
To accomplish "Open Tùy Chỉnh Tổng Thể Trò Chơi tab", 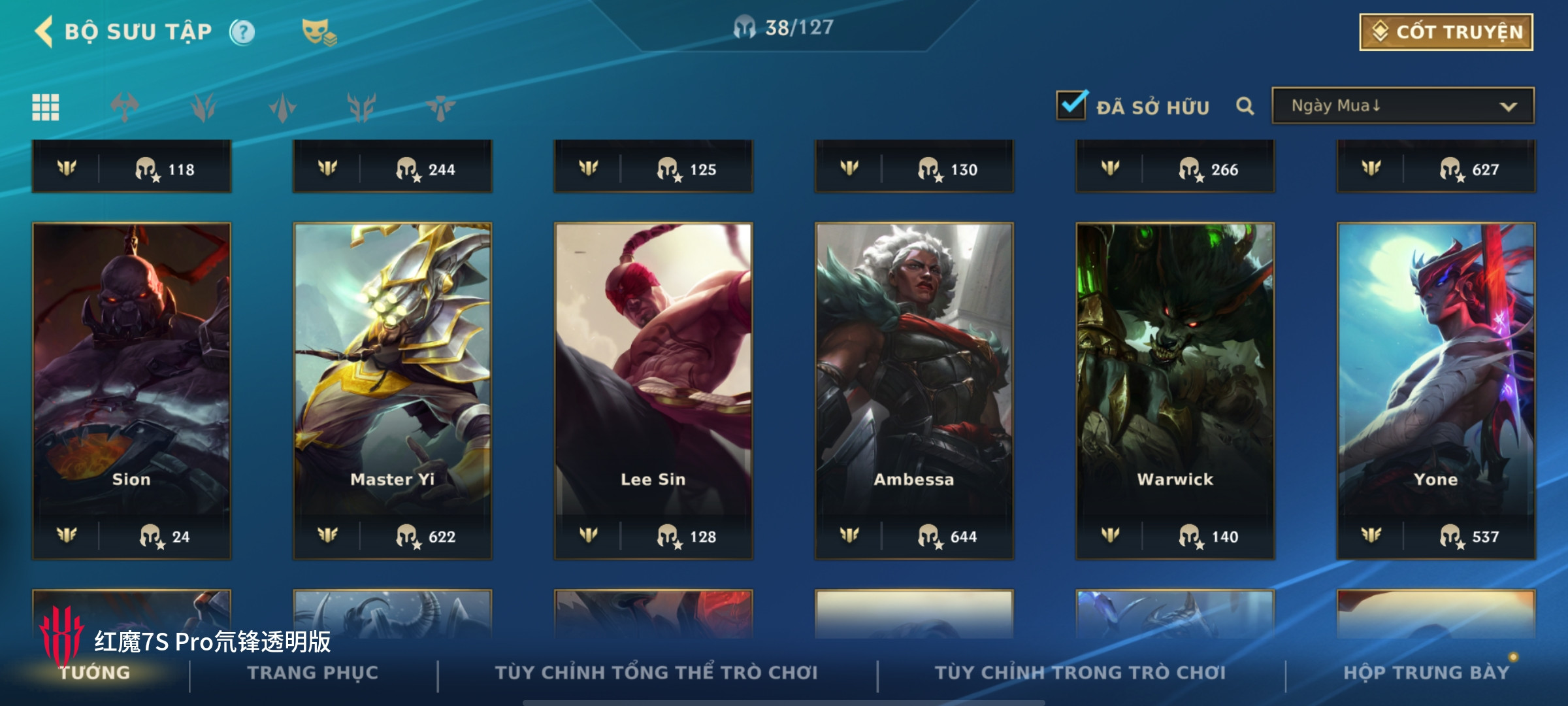I will (656, 673).
